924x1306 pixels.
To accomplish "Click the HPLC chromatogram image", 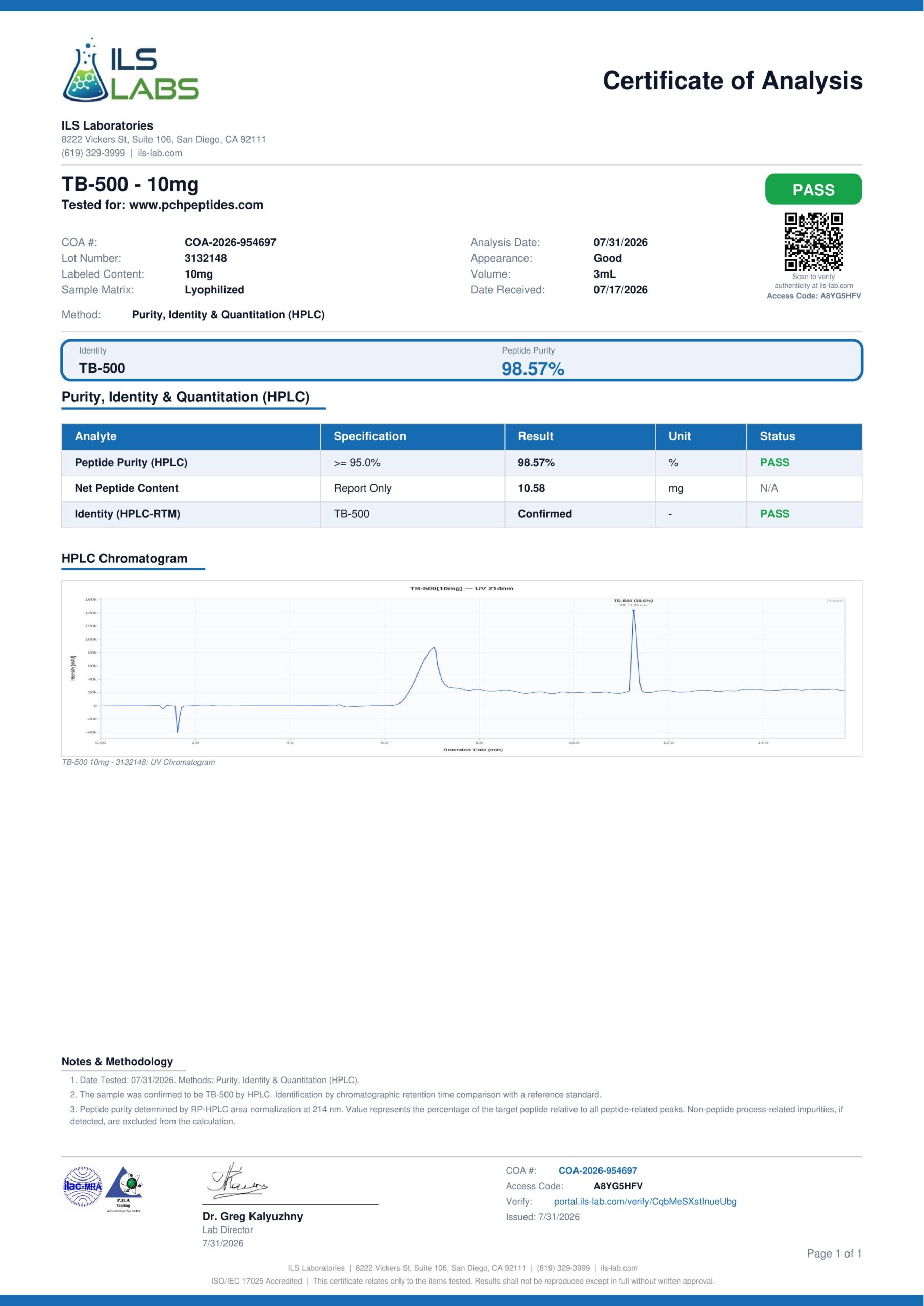I will click(x=461, y=668).
